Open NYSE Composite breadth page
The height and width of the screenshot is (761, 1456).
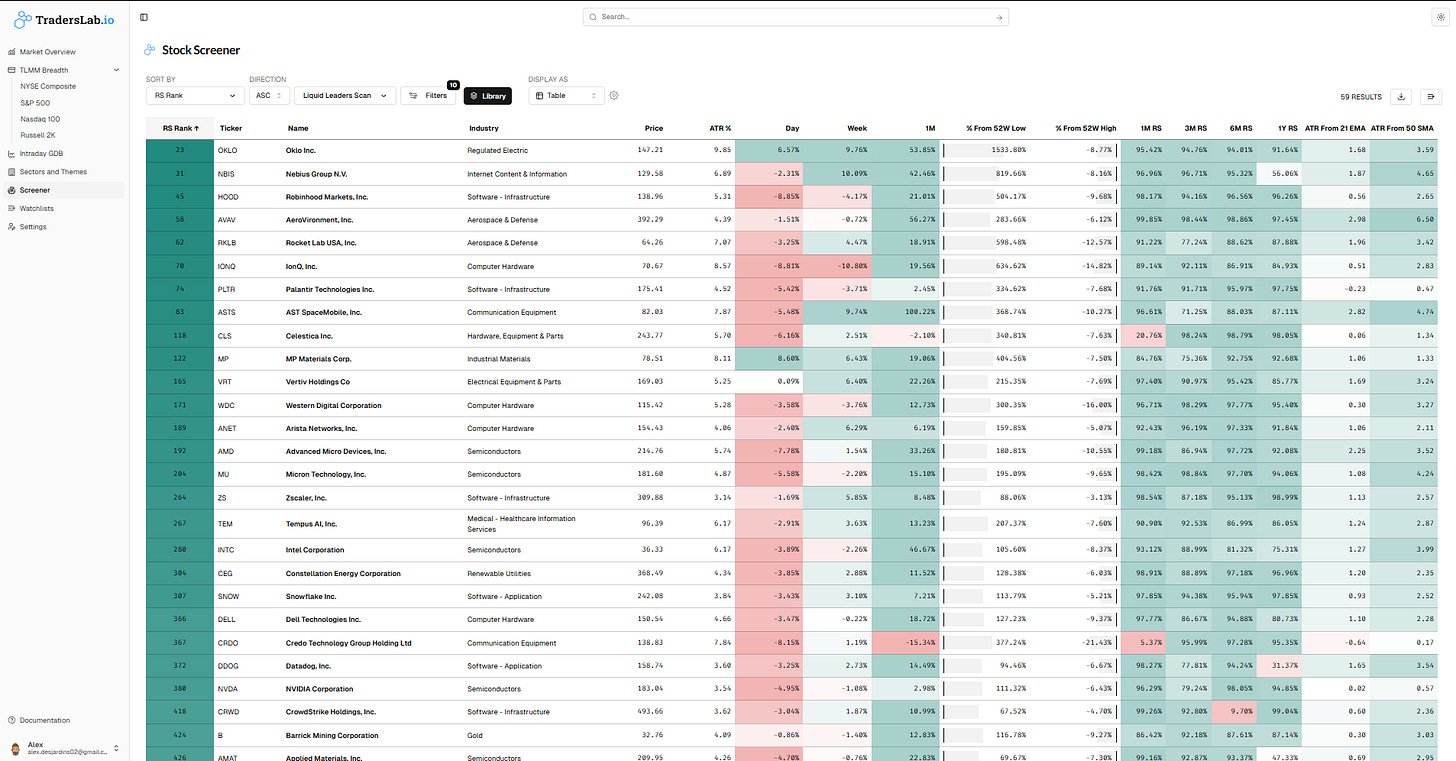48,86
